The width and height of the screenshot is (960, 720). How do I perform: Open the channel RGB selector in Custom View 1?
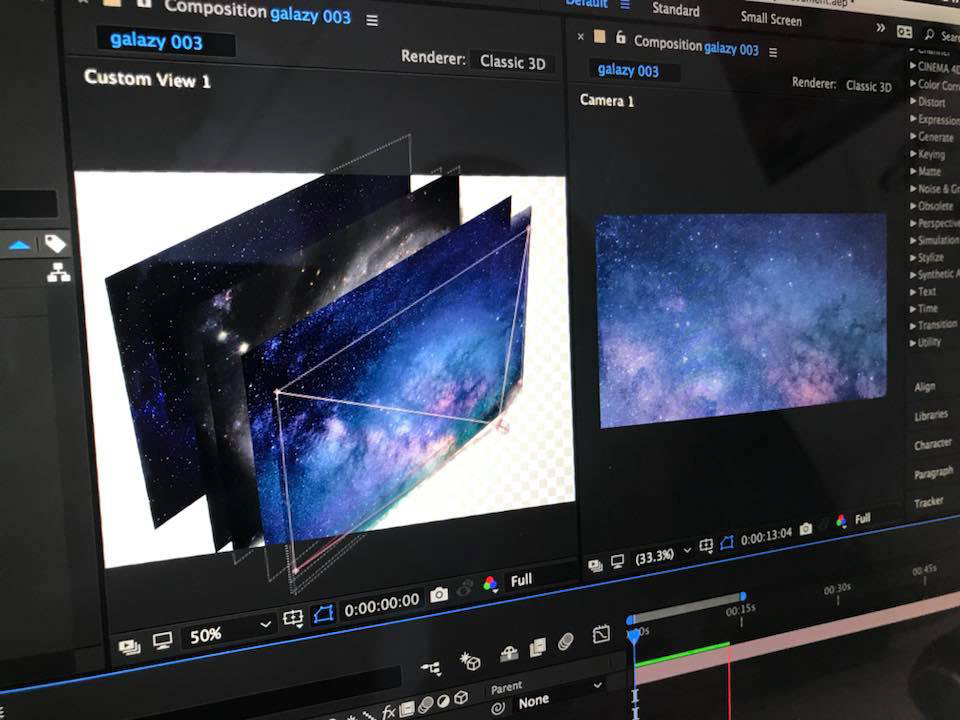click(x=490, y=584)
